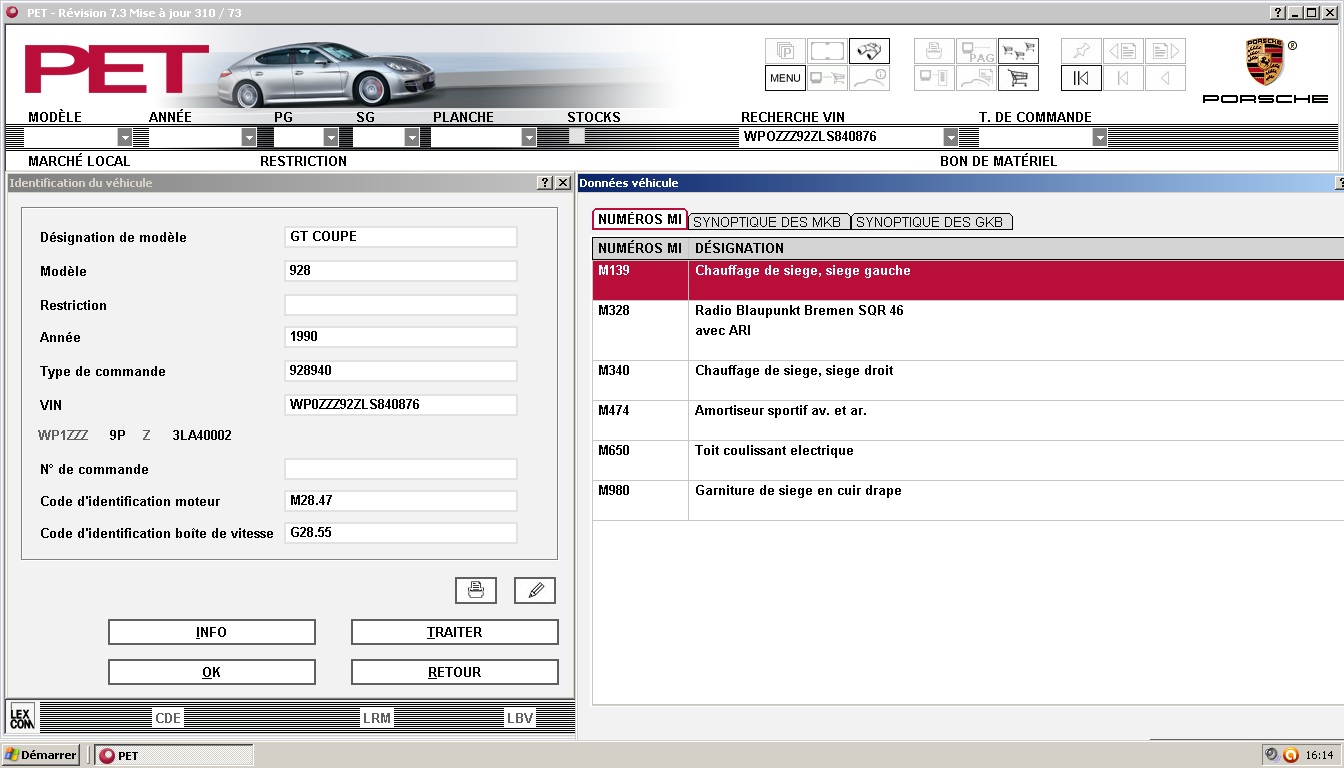Image resolution: width=1344 pixels, height=768 pixels.
Task: Select the M340 Chauffage siege droit row
Action: click(x=968, y=381)
